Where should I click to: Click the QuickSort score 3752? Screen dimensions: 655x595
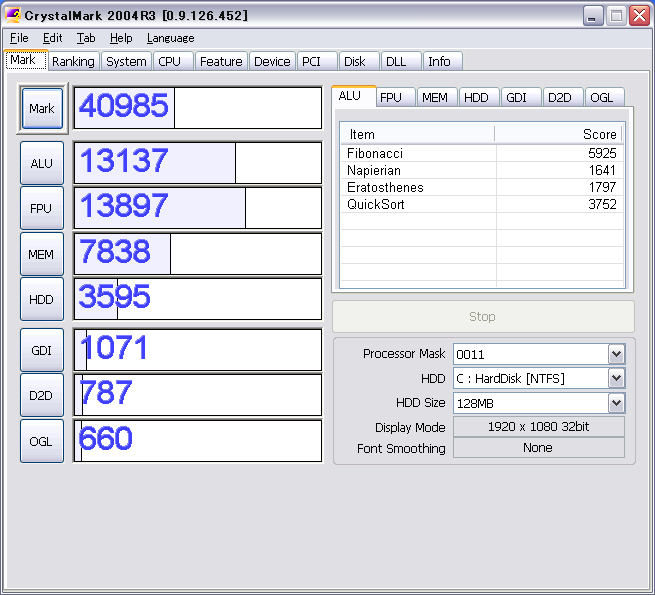tap(602, 204)
